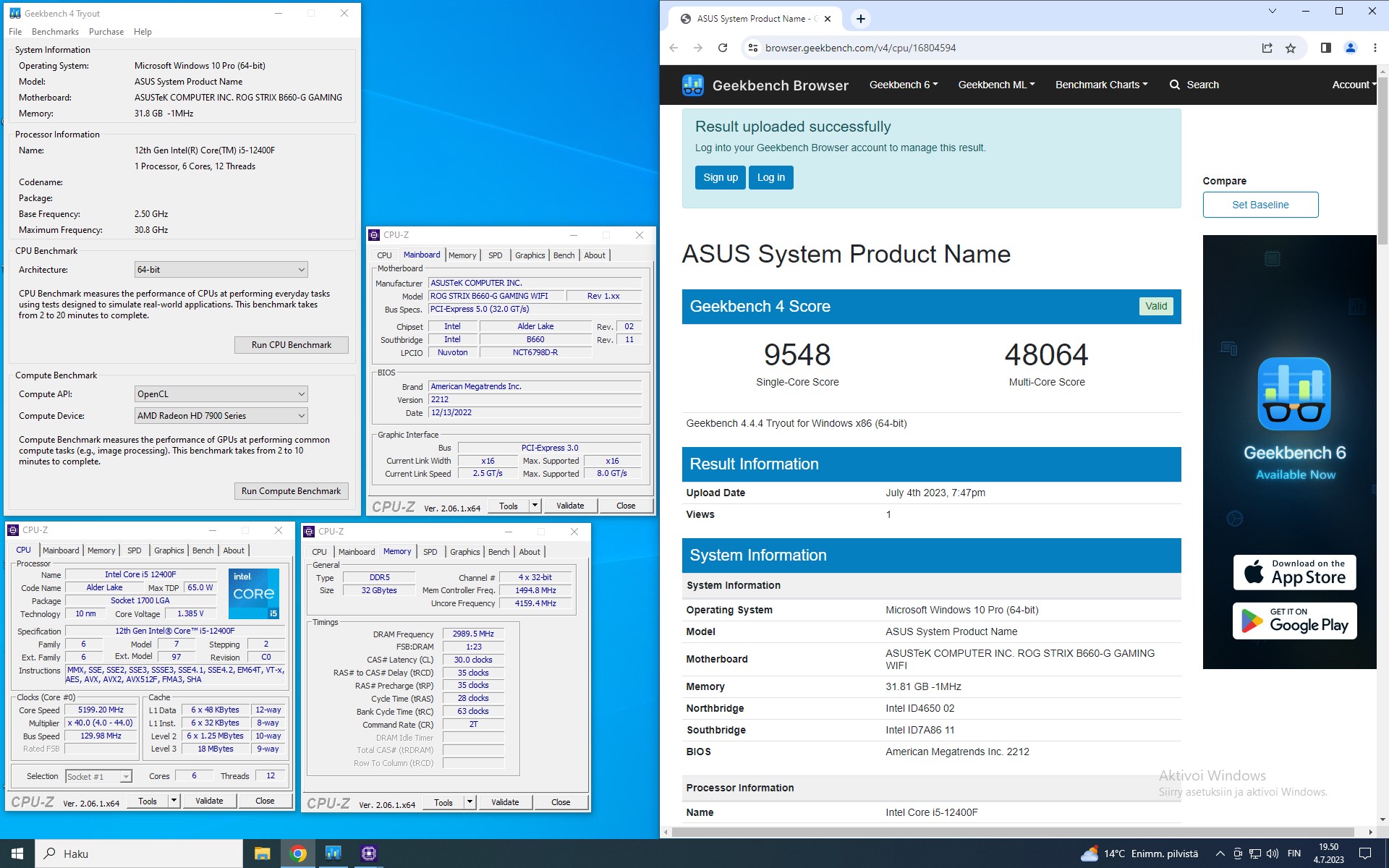Click Validate in Mainboard CPU-Z window
The height and width of the screenshot is (868, 1389).
570,506
